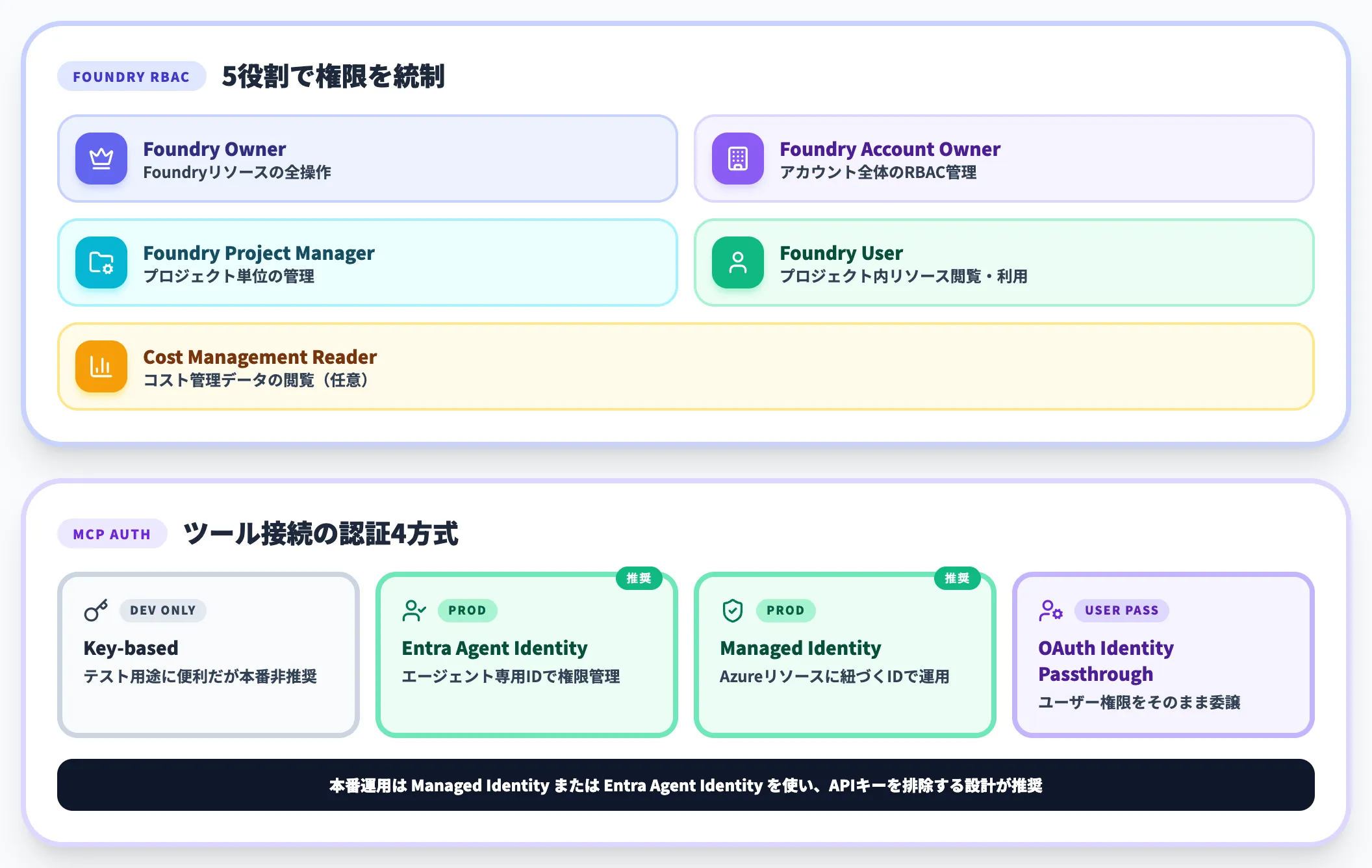Screen dimensions: 1372x868
Task: Click the text テスト用途に便利だが本番非推奨
Action: 200,676
